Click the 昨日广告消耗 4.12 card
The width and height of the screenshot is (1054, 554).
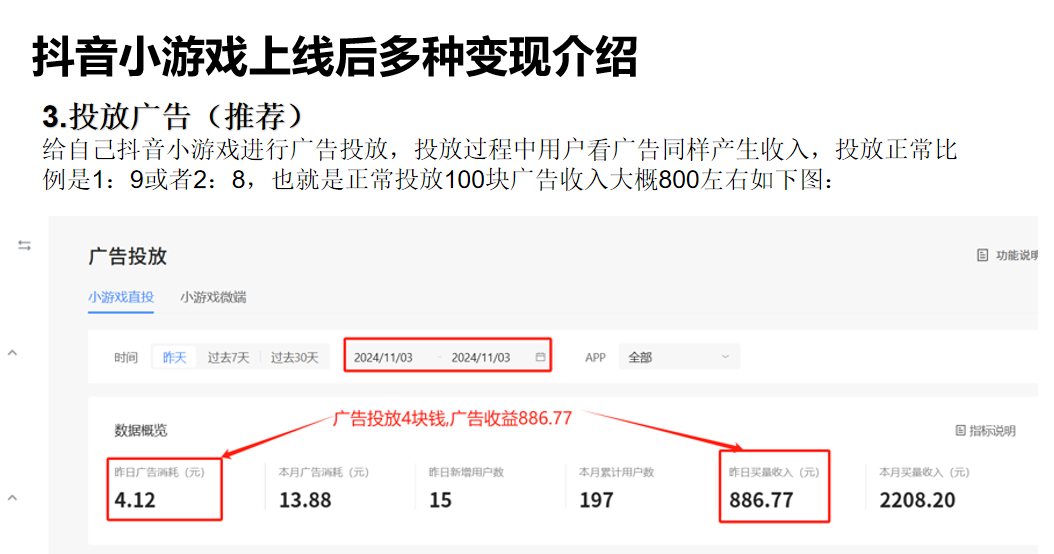163,488
